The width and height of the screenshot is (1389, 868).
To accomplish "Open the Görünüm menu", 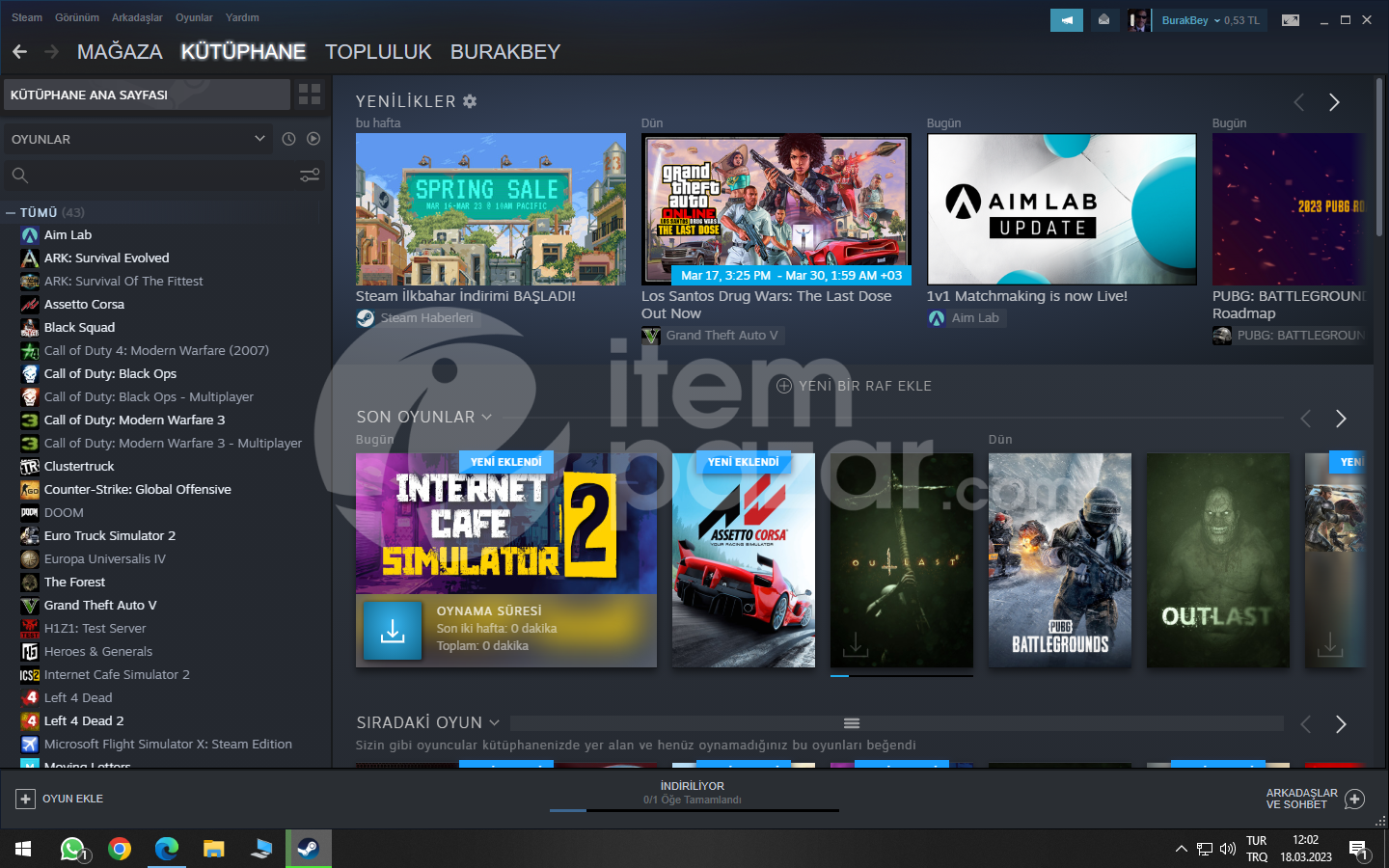I will 77,17.
